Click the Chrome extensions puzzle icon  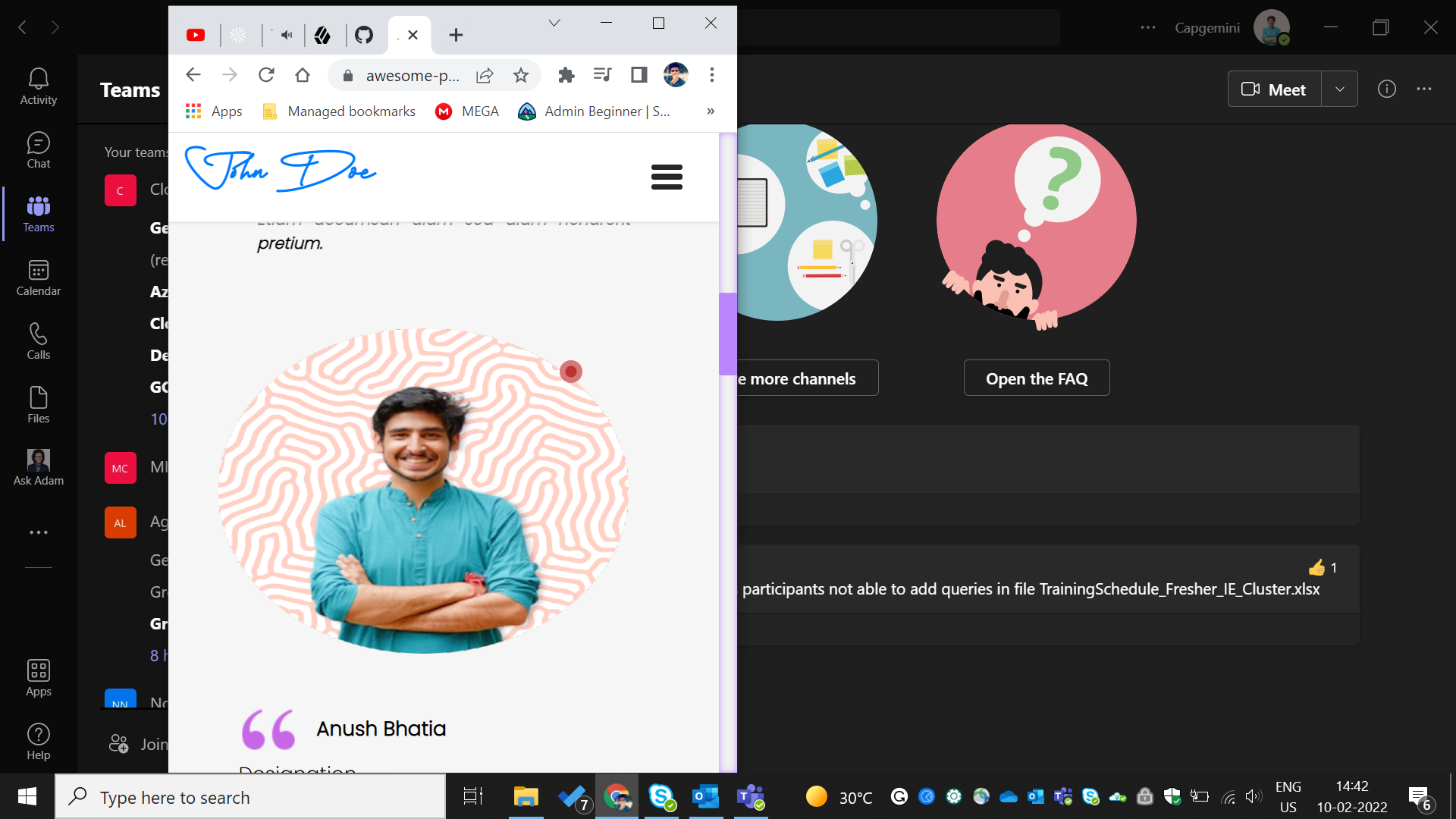(566, 75)
